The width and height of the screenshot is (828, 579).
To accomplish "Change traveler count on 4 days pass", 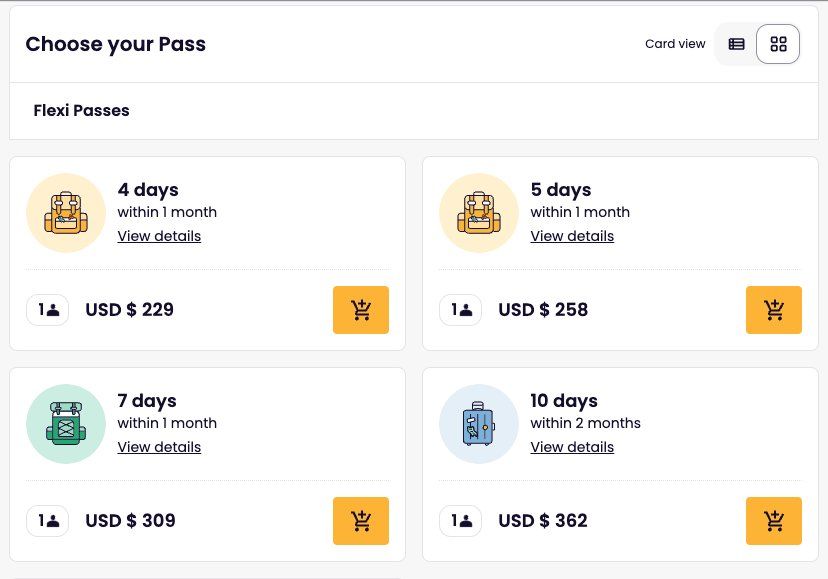I will click(x=48, y=310).
